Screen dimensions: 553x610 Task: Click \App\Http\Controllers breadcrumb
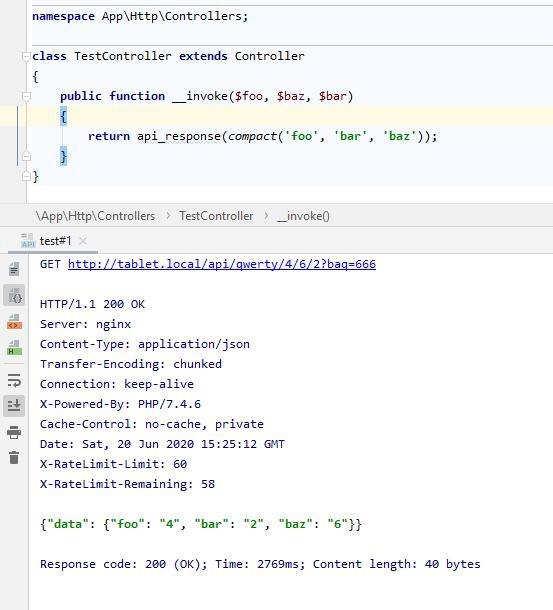click(x=95, y=216)
